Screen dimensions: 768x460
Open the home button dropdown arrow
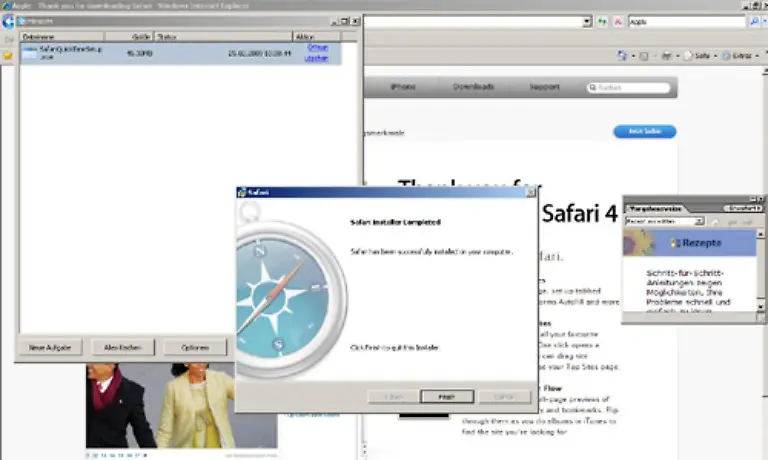[633, 56]
